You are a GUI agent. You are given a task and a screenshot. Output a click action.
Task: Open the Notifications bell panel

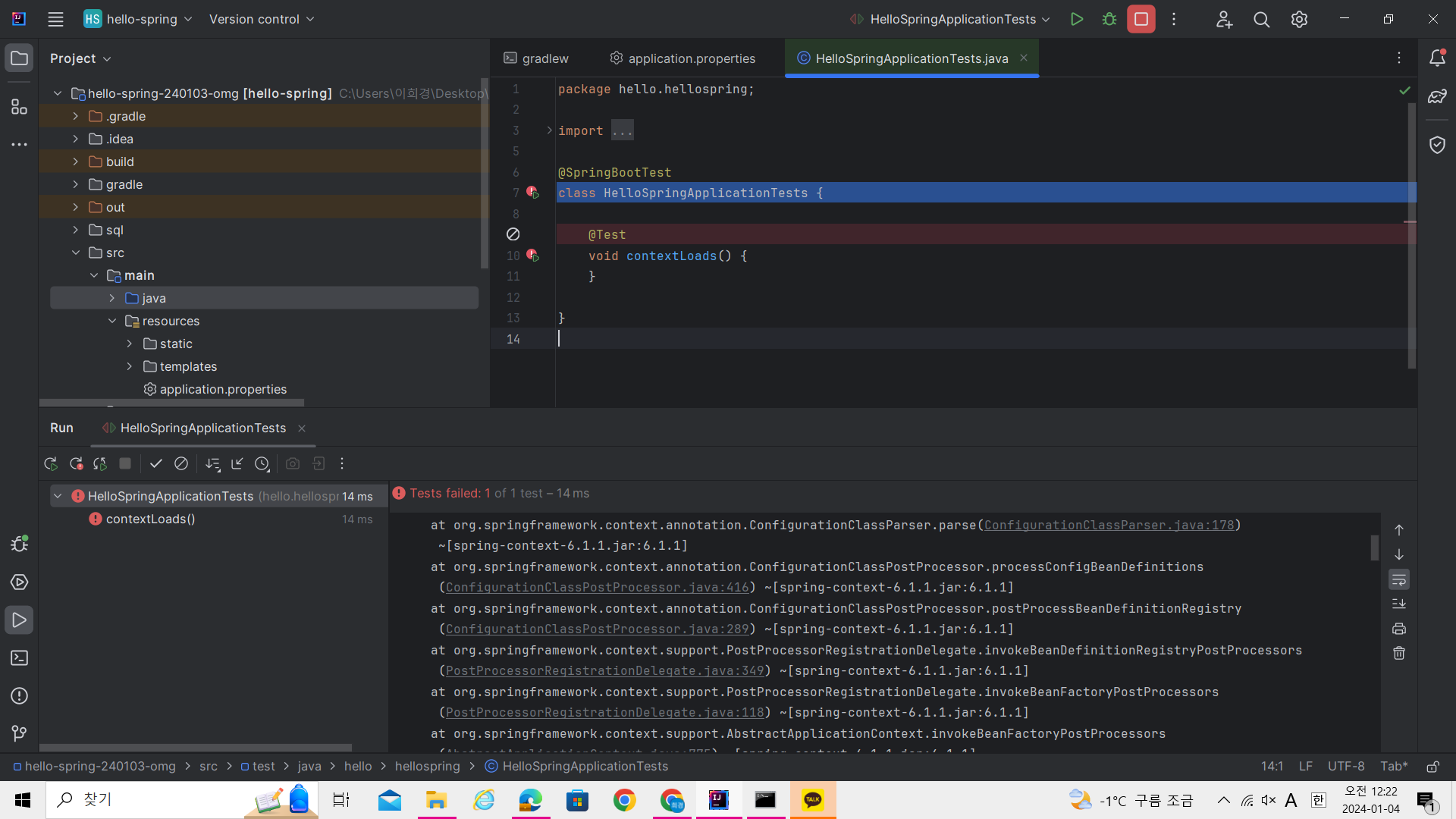1437,58
